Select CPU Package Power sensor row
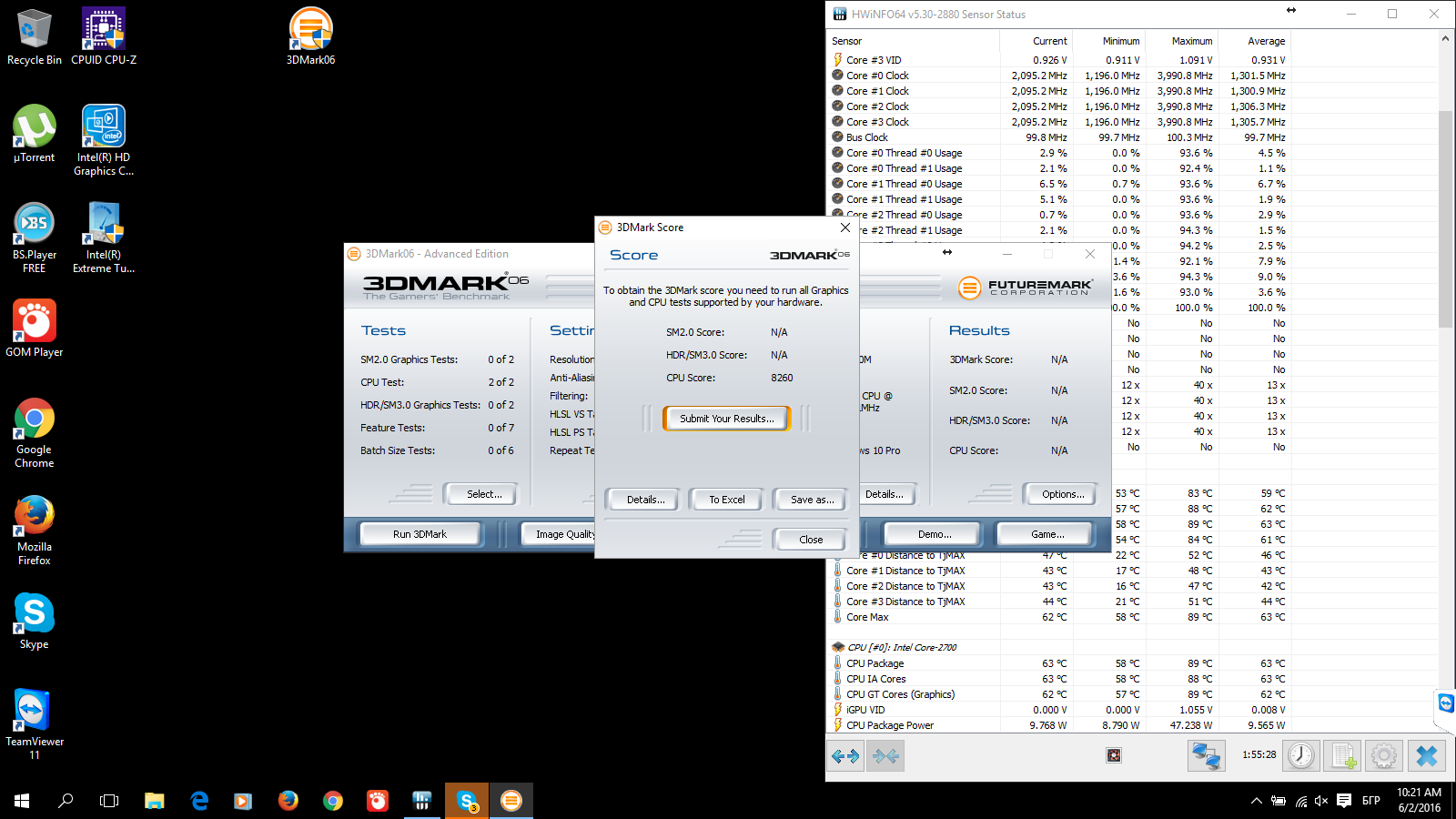 tap(1059, 725)
